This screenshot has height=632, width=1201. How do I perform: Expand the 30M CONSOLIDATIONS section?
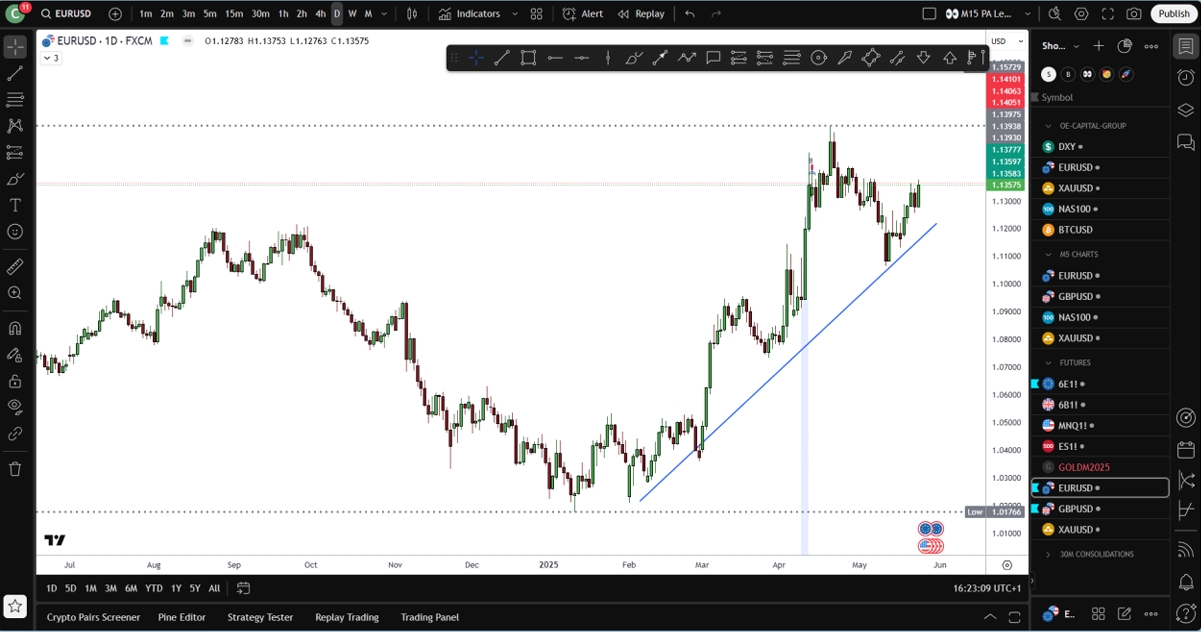click(x=1048, y=554)
